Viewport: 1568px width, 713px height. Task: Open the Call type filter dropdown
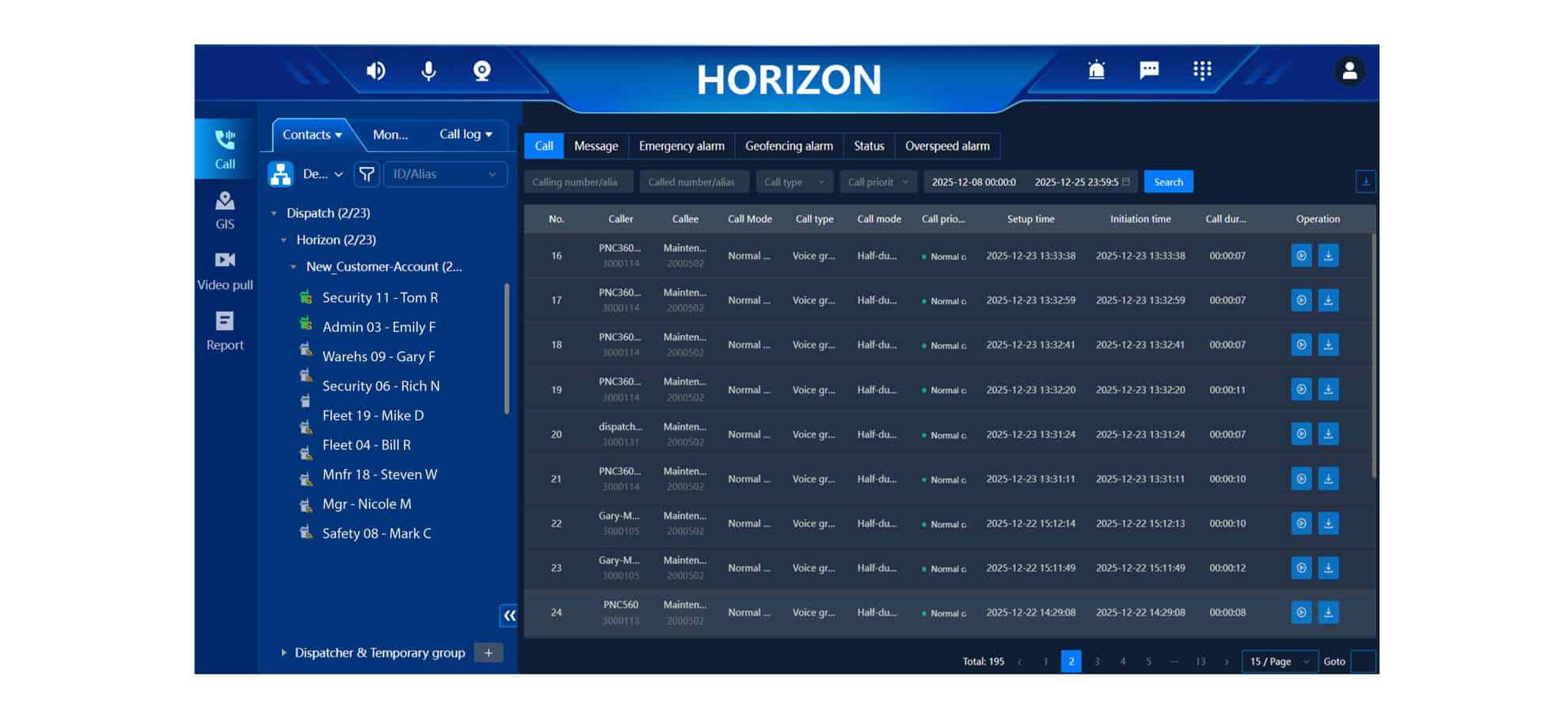(x=794, y=182)
